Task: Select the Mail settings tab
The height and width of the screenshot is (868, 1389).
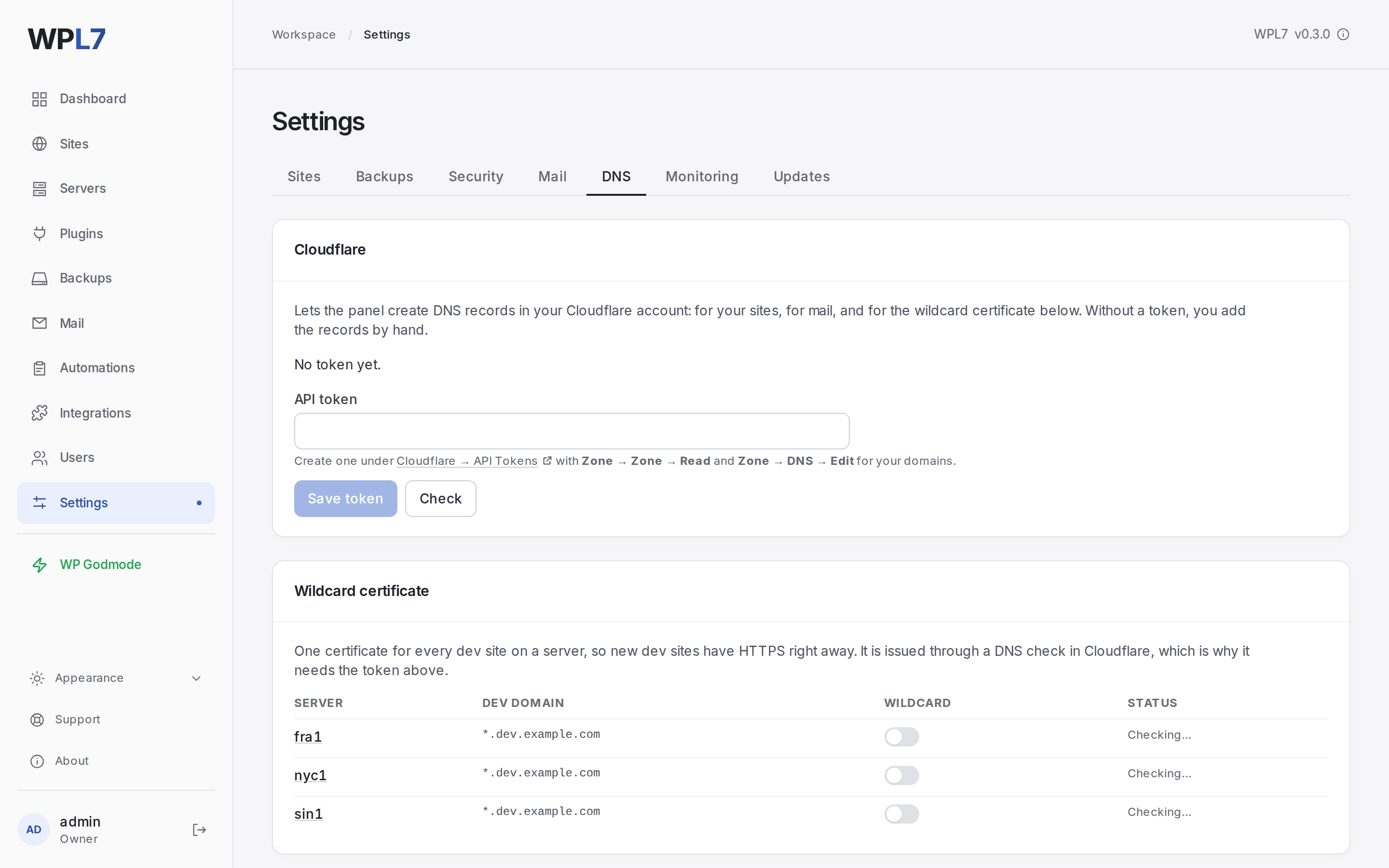Action: 552,176
